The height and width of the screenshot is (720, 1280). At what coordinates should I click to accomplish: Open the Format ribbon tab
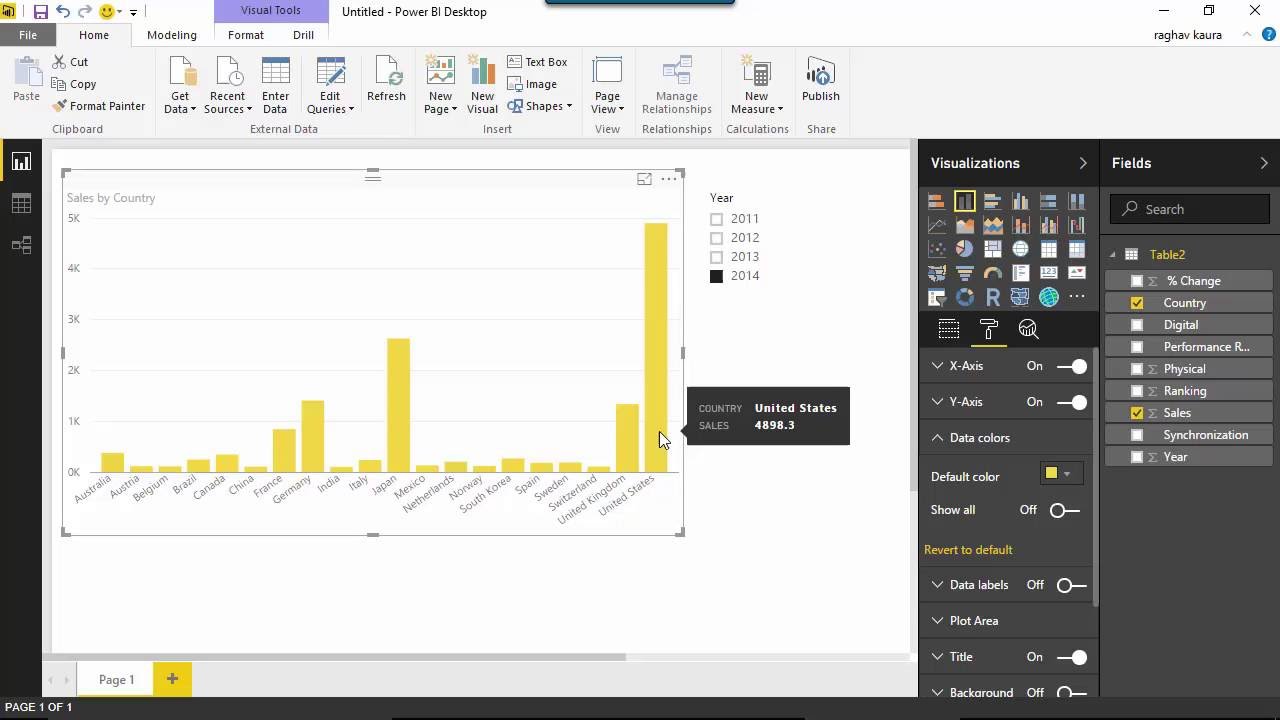click(246, 35)
